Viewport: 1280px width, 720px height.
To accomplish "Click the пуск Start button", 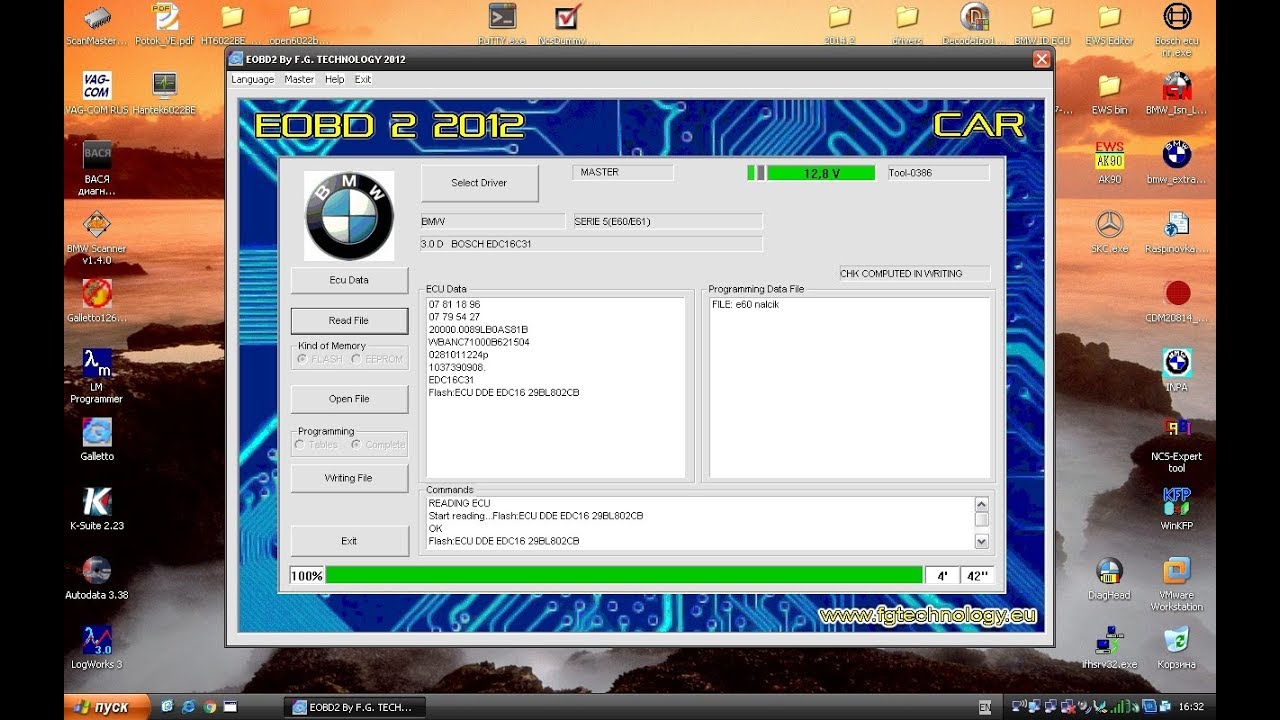I will [108, 707].
